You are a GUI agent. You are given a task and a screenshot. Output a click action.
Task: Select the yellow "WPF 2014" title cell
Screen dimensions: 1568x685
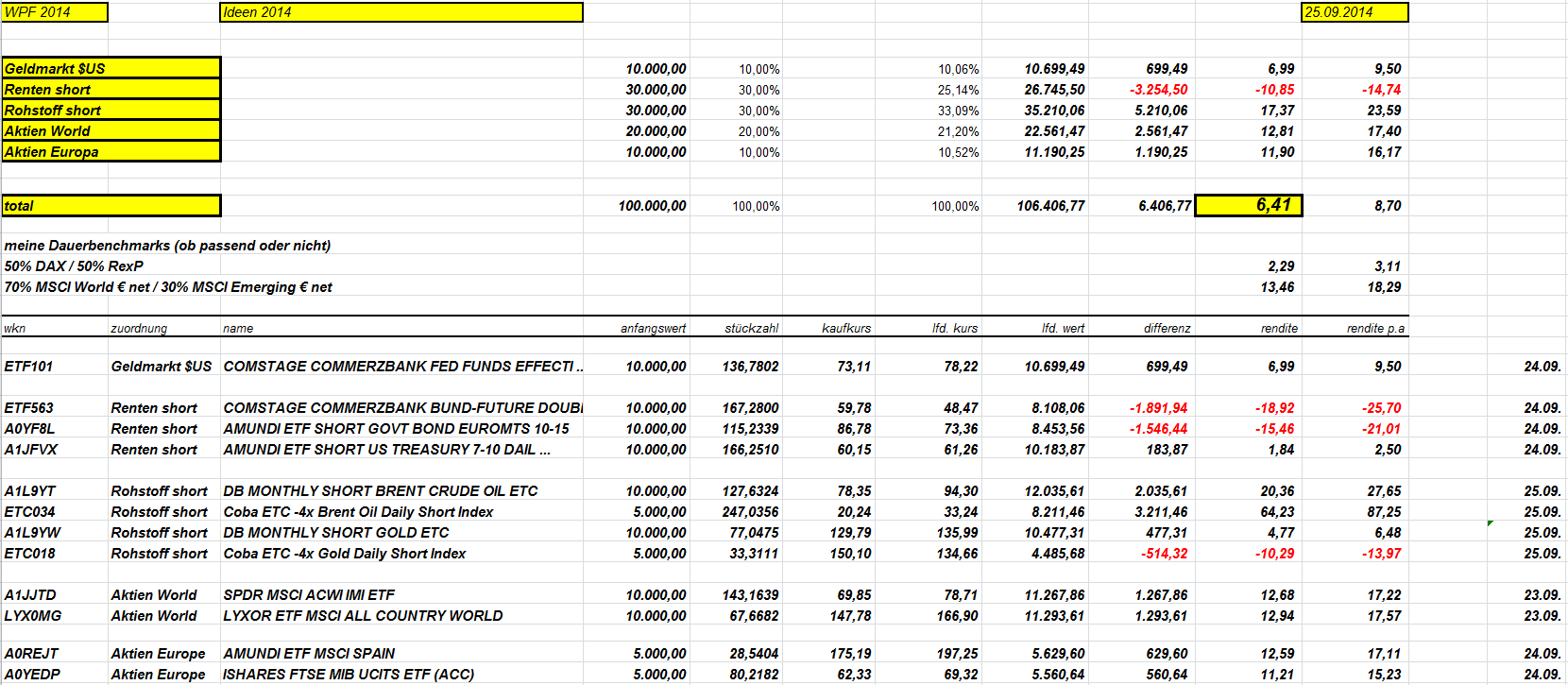click(55, 12)
